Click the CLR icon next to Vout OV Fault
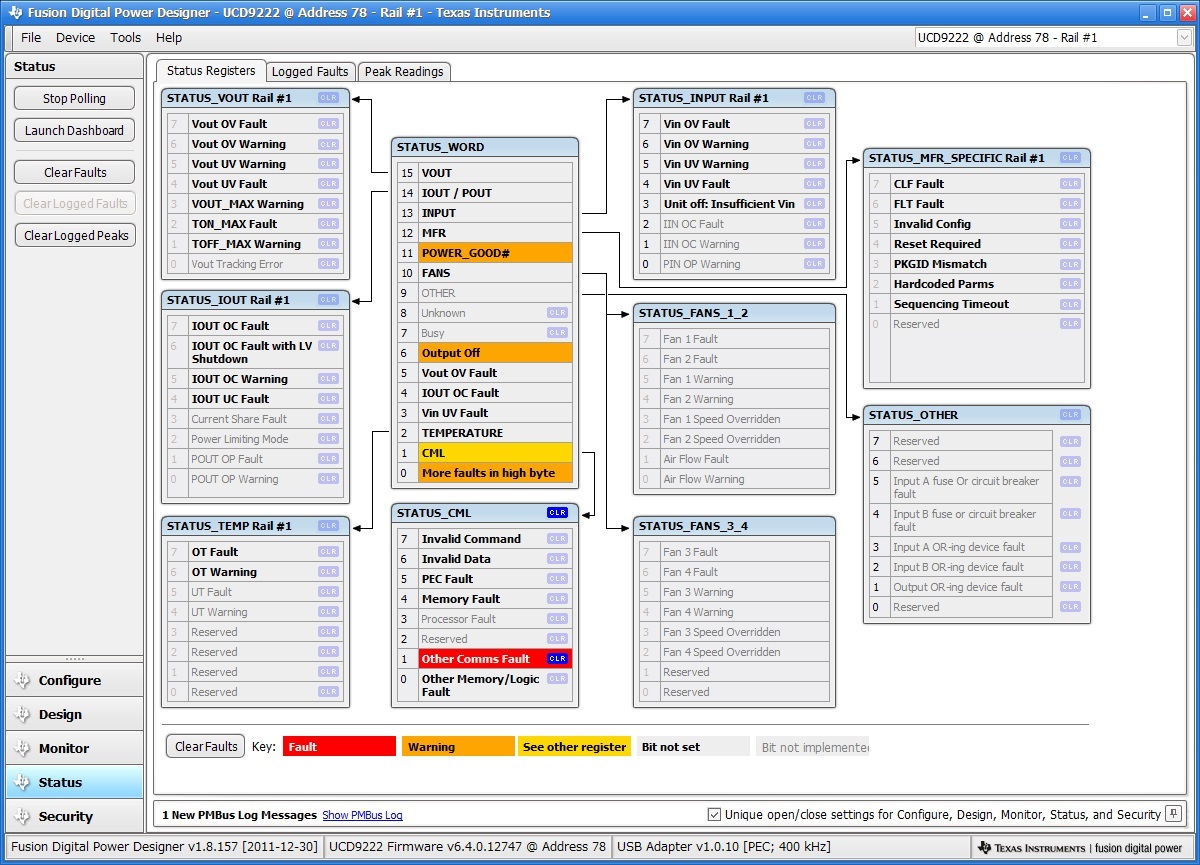 coord(328,124)
